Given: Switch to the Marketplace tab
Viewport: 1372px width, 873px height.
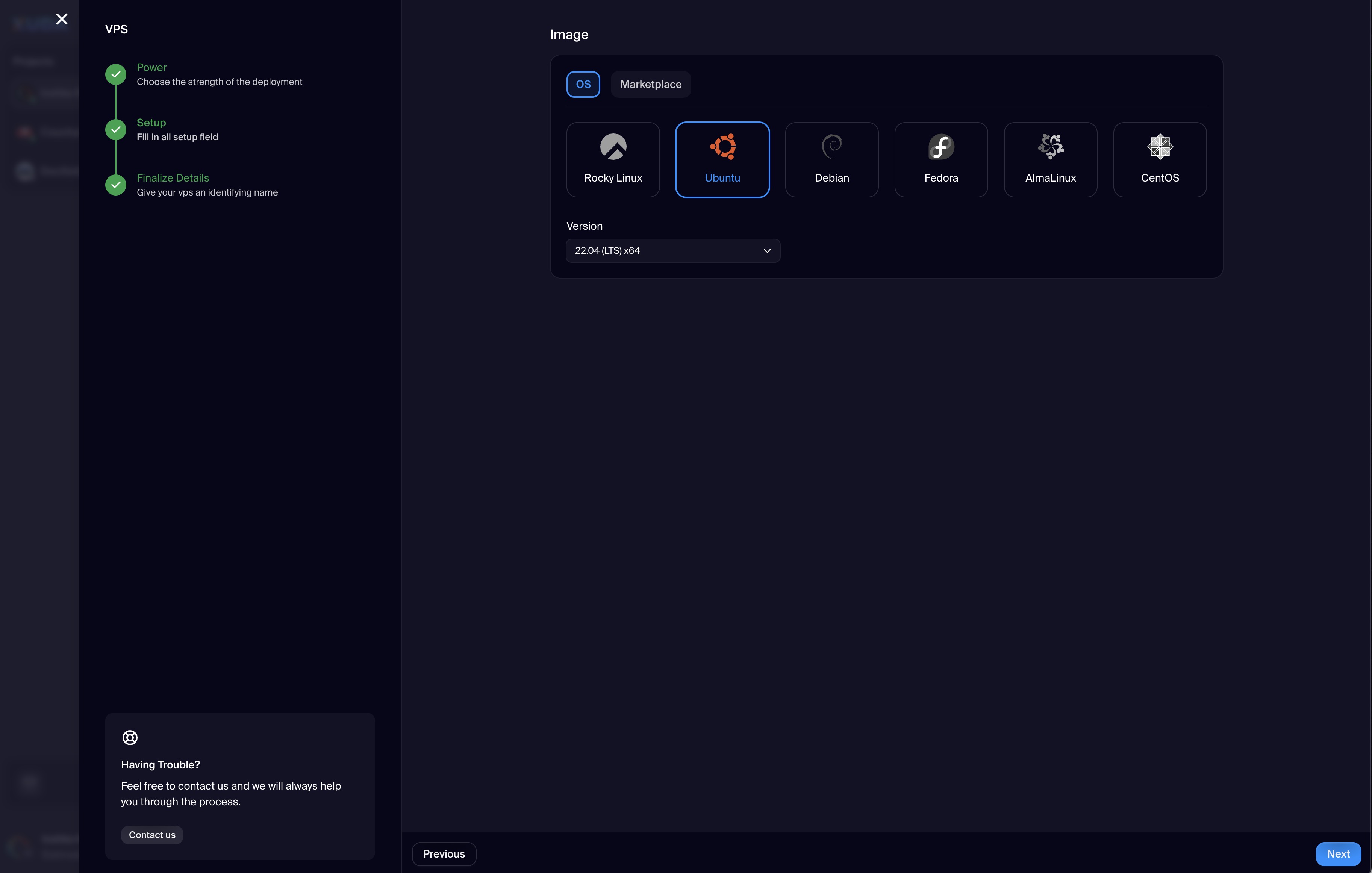Looking at the screenshot, I should [650, 84].
